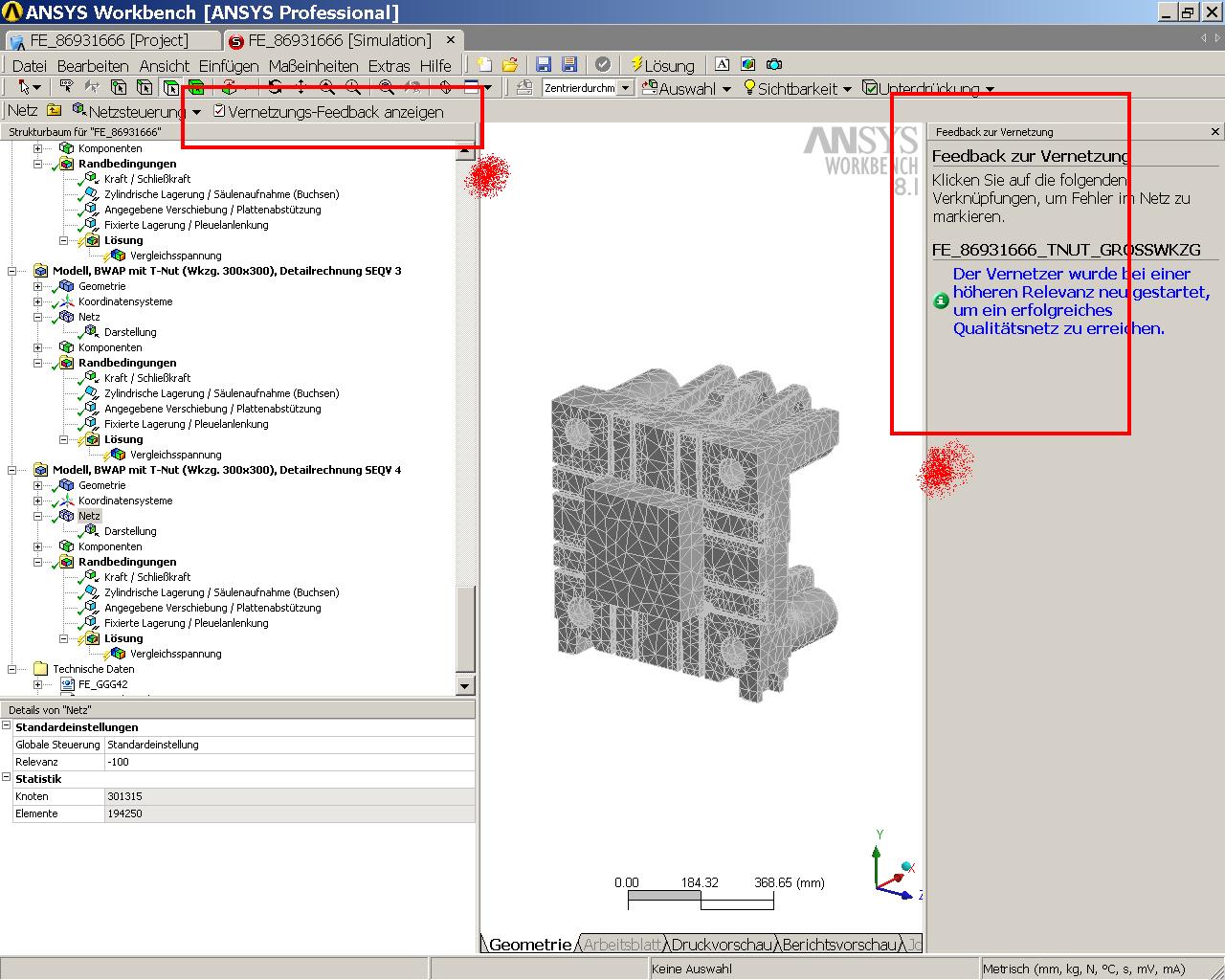
Task: Expand the Technische Daten FE_GGG42 node
Action: 38,684
